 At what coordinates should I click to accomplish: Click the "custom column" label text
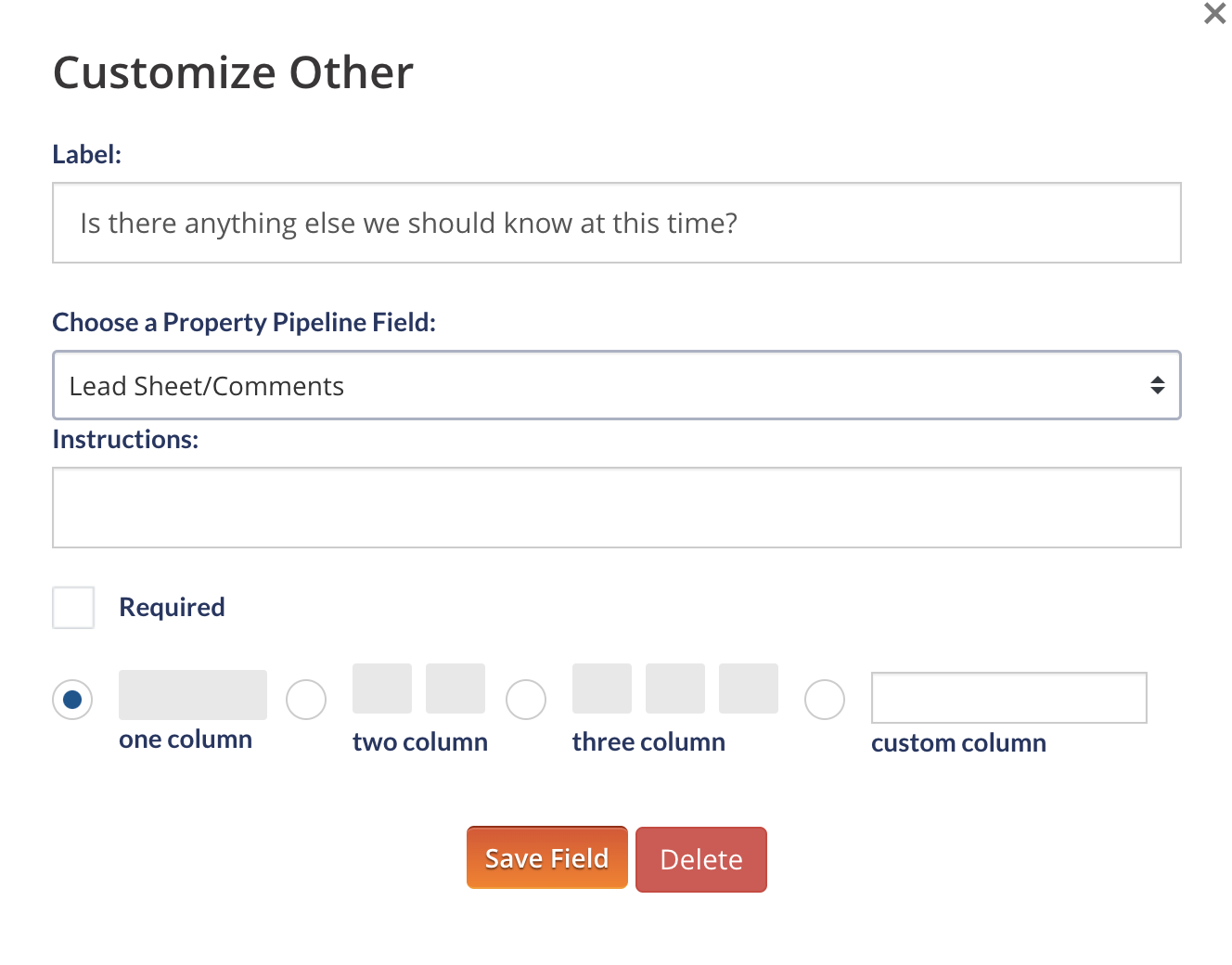pyautogui.click(x=958, y=743)
